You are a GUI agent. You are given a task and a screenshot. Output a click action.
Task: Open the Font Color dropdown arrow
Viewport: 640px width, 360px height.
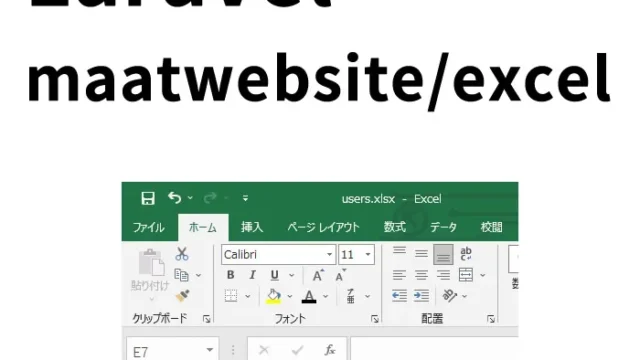[x=325, y=296]
